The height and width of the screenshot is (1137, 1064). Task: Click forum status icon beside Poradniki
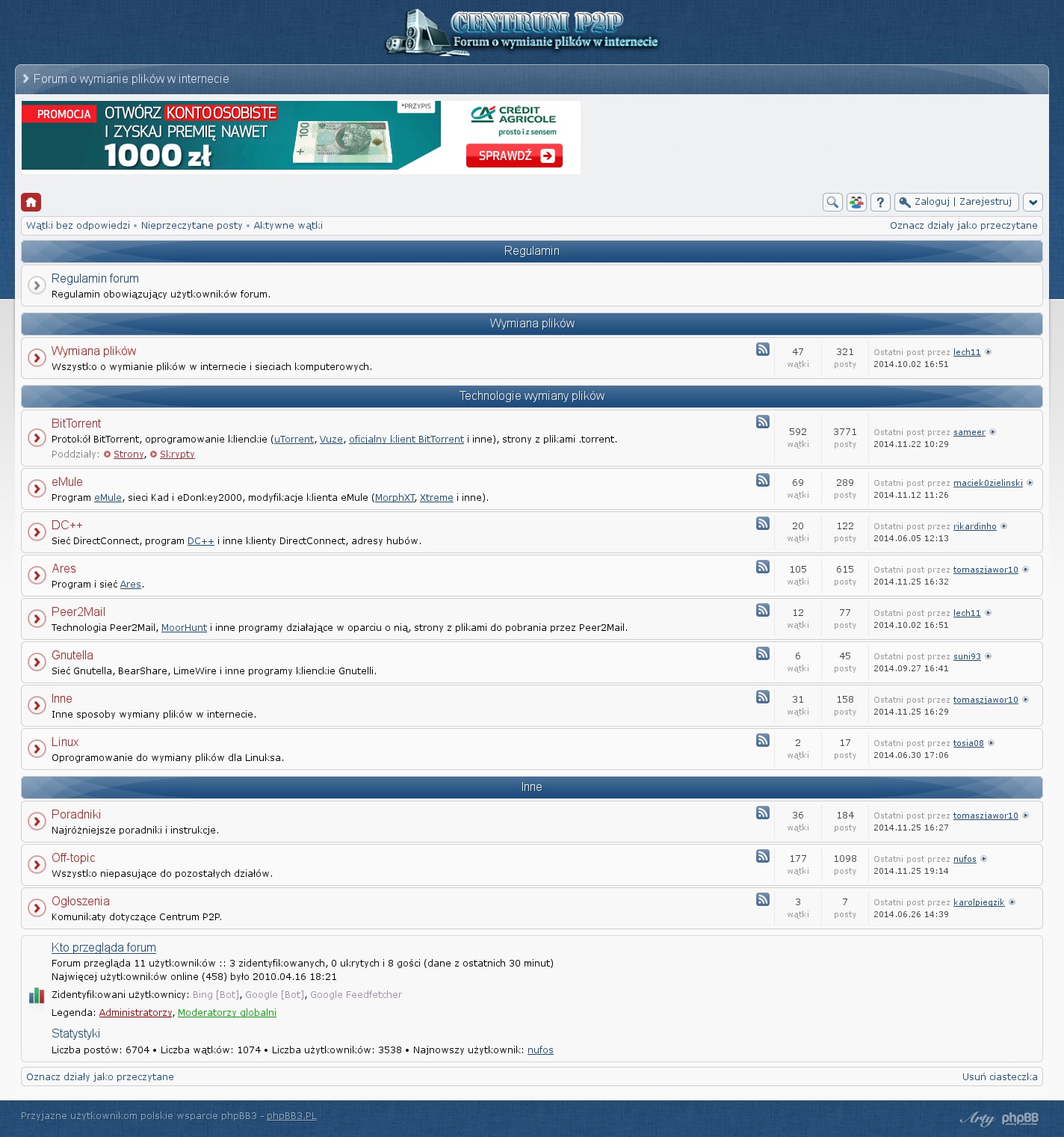(37, 822)
